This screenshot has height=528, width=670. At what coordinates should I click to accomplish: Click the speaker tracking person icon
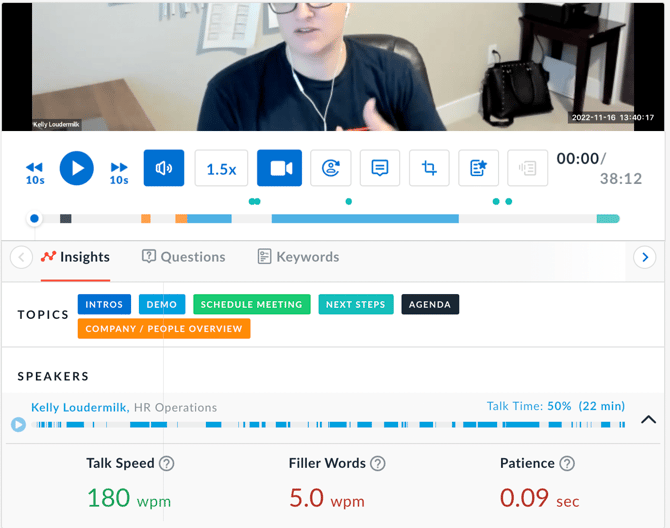[x=331, y=169]
